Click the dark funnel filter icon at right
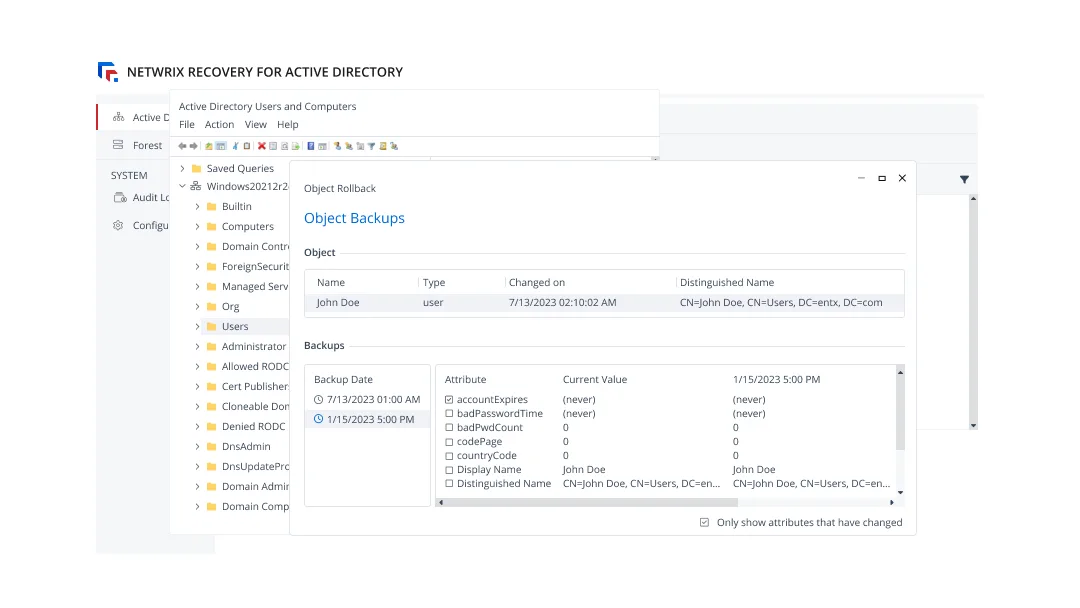Viewport: 1080px width, 608px height. (x=964, y=179)
